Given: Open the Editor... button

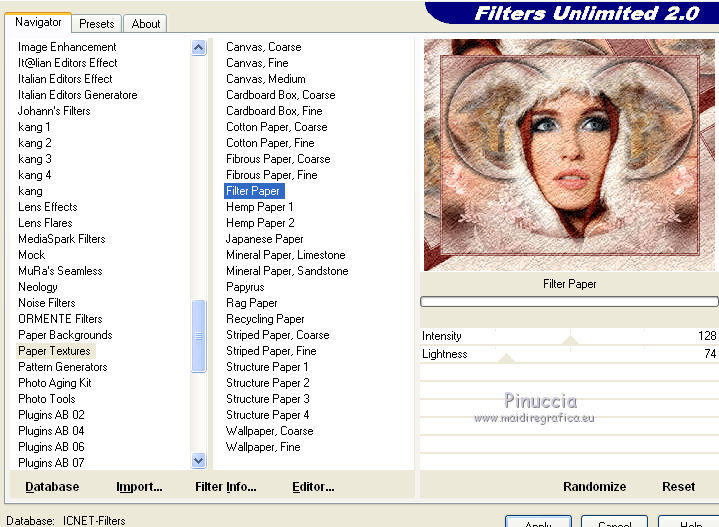Looking at the screenshot, I should tap(313, 487).
